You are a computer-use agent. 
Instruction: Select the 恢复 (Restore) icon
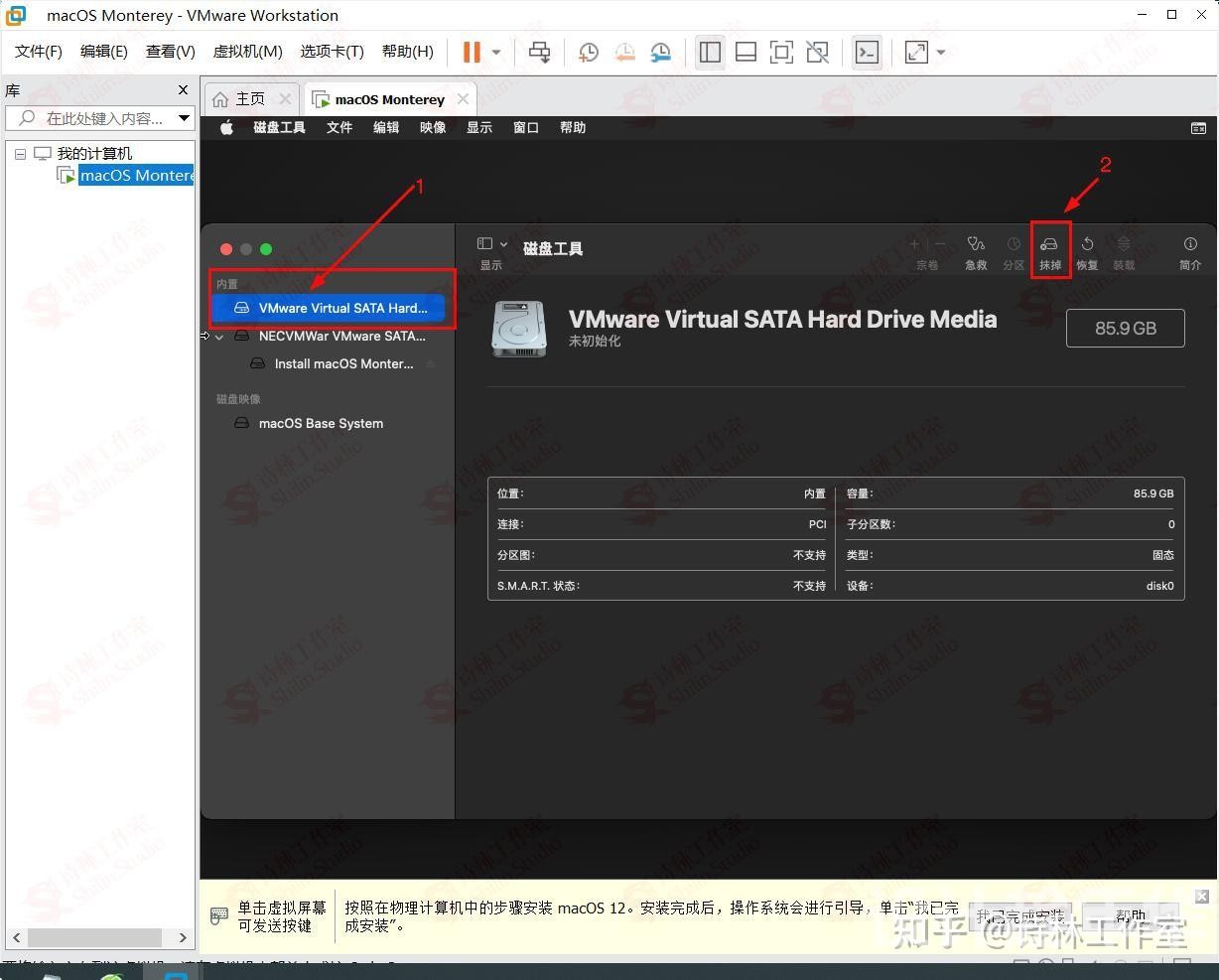(x=1086, y=250)
